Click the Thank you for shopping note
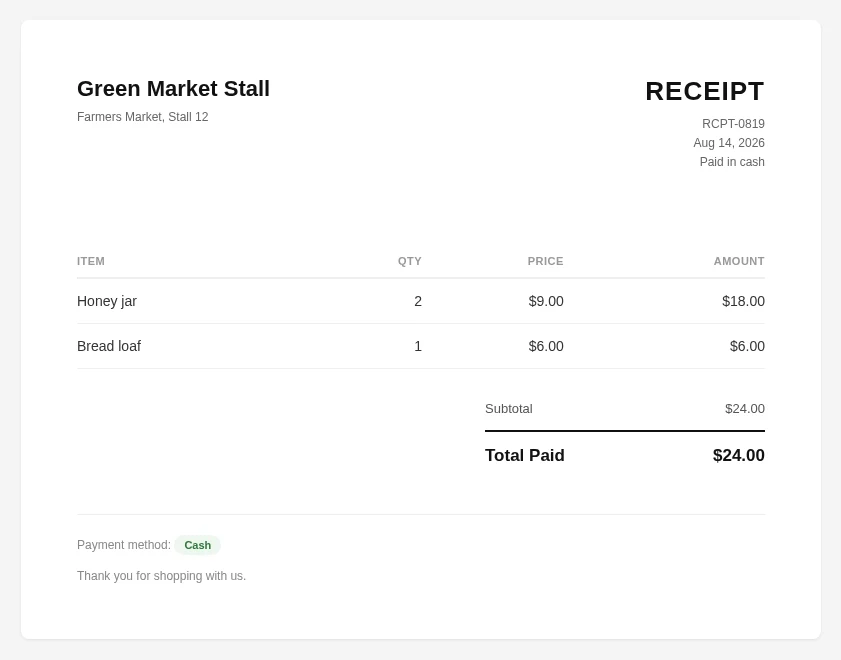The height and width of the screenshot is (660, 841). 161,576
